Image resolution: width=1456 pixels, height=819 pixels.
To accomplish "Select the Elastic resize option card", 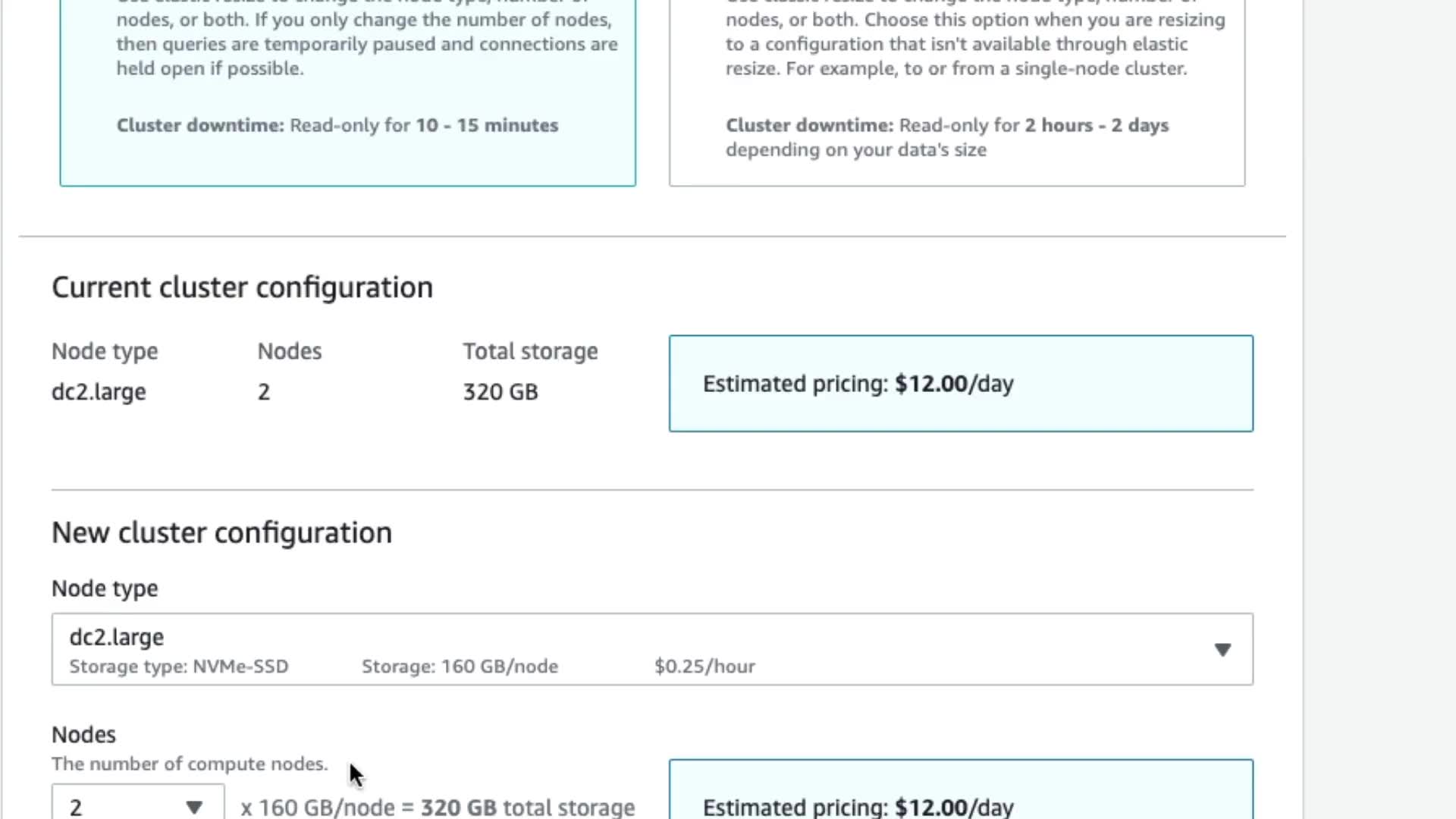I will pyautogui.click(x=347, y=91).
